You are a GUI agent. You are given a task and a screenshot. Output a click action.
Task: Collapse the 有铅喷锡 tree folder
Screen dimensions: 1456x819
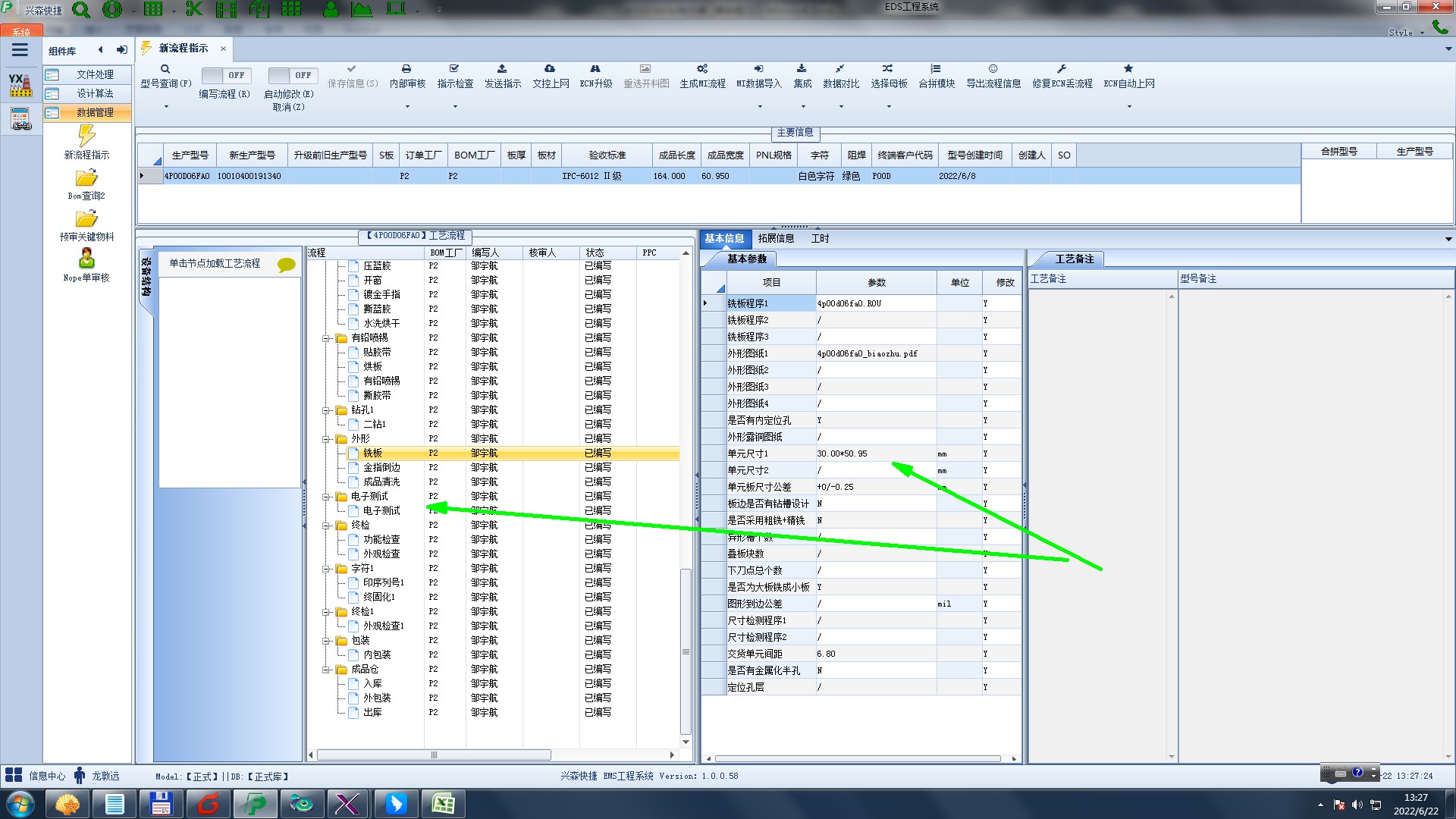click(x=326, y=338)
